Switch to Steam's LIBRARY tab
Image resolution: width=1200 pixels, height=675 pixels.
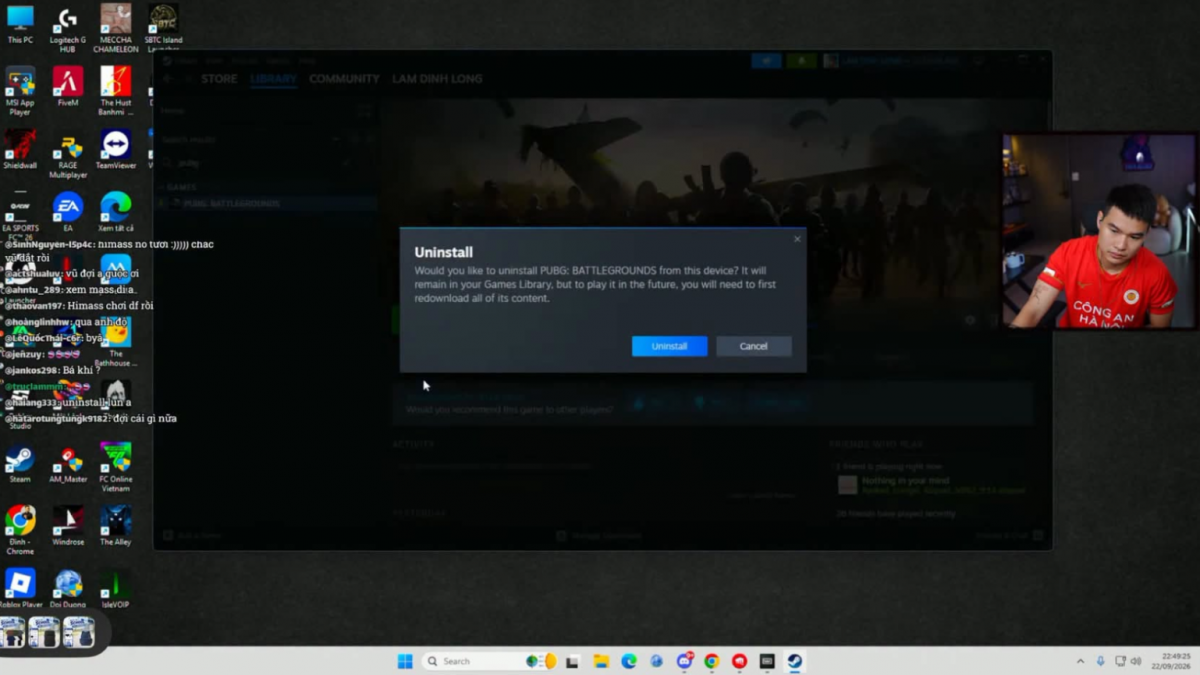click(273, 79)
